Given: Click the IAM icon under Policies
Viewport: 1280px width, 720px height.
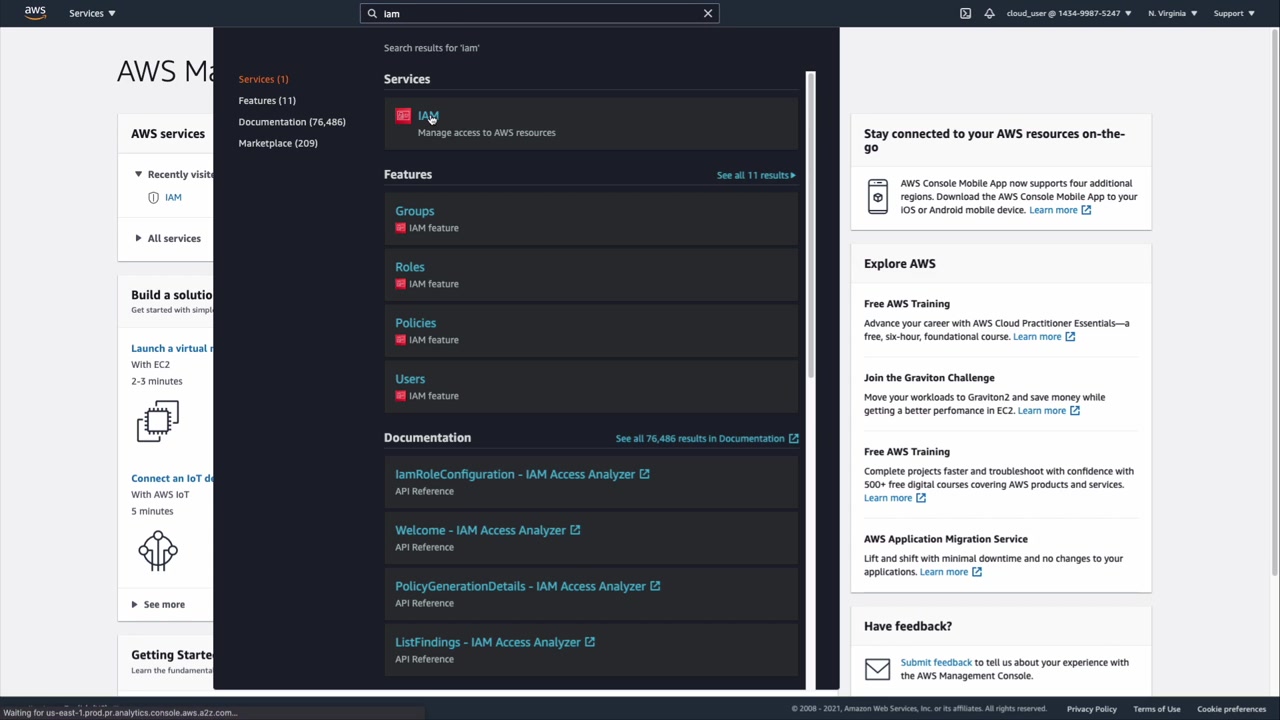Looking at the screenshot, I should pyautogui.click(x=400, y=340).
